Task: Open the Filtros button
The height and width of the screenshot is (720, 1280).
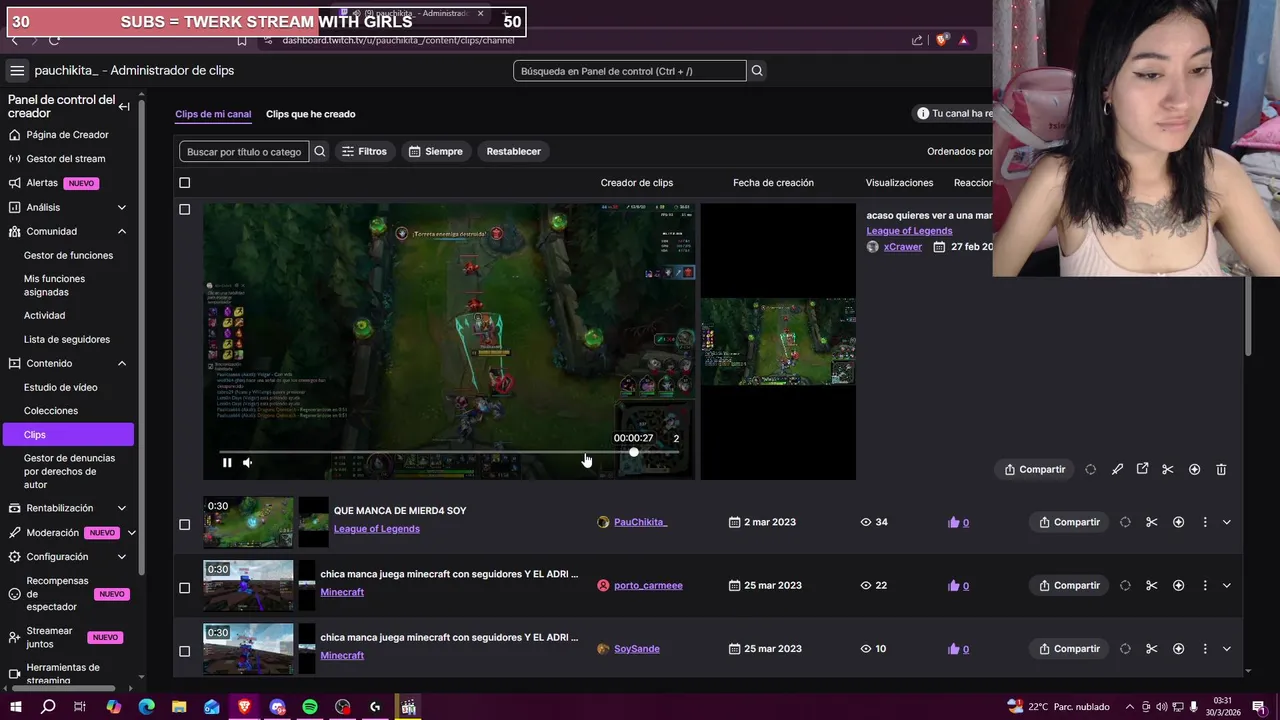Action: tap(364, 151)
